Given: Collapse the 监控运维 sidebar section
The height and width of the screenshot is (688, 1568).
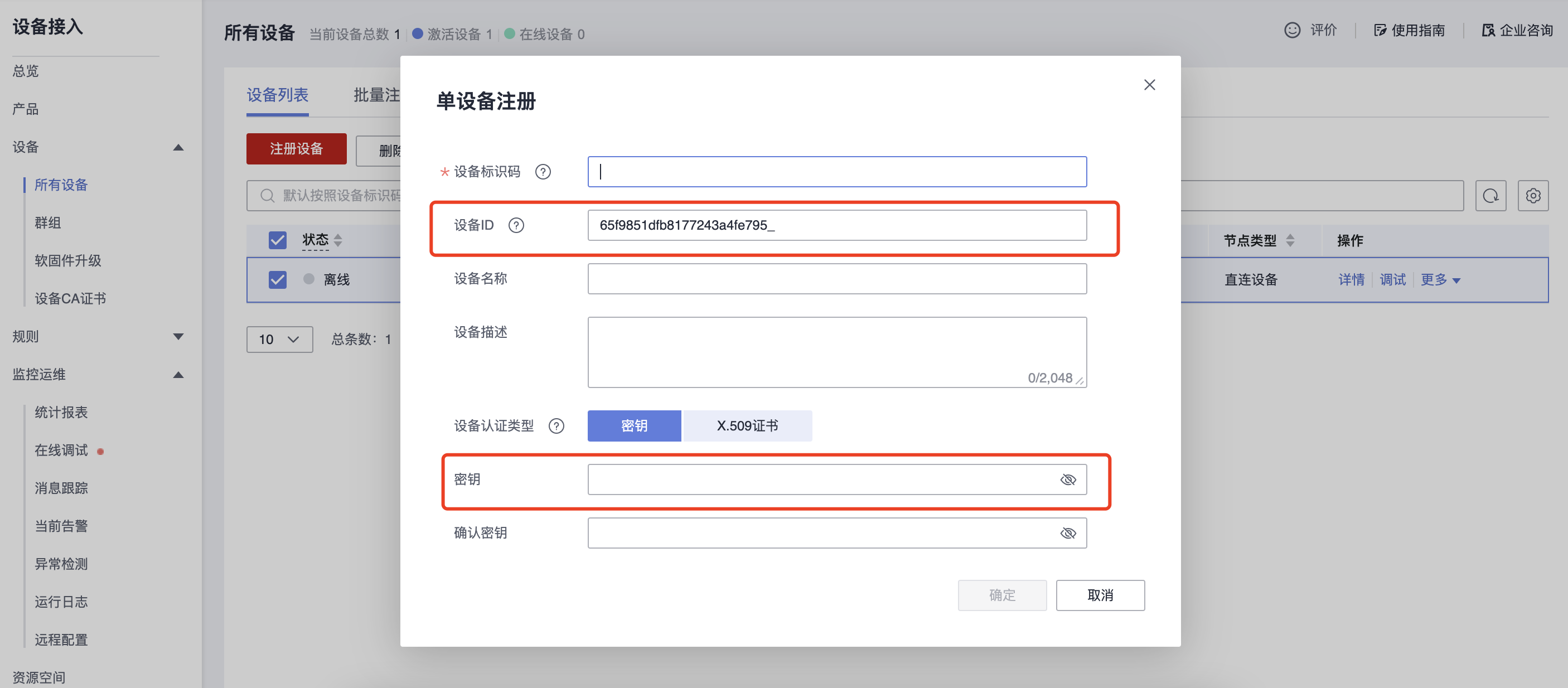Looking at the screenshot, I should pyautogui.click(x=178, y=375).
